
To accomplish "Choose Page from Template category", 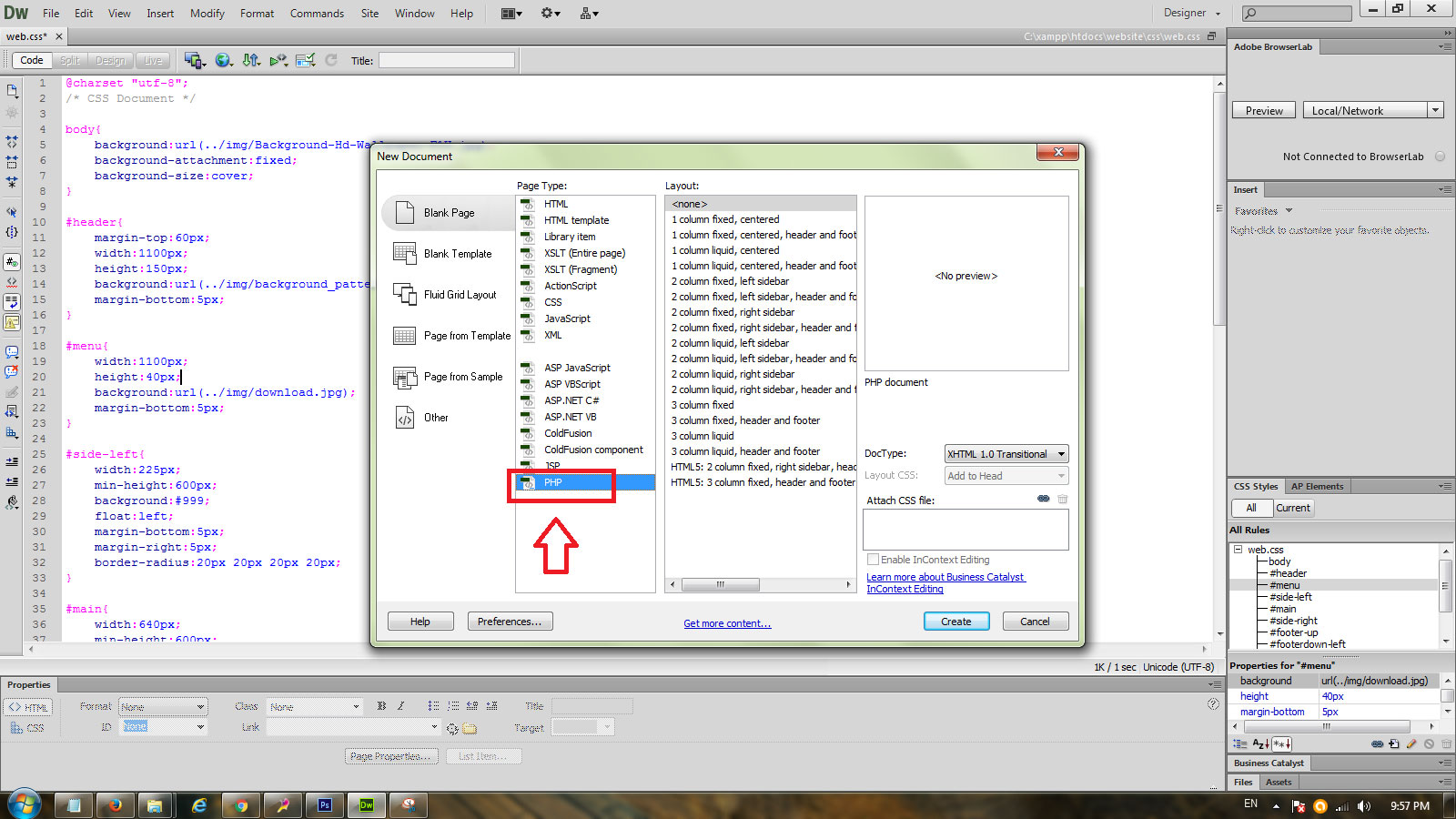I will pyautogui.click(x=447, y=335).
